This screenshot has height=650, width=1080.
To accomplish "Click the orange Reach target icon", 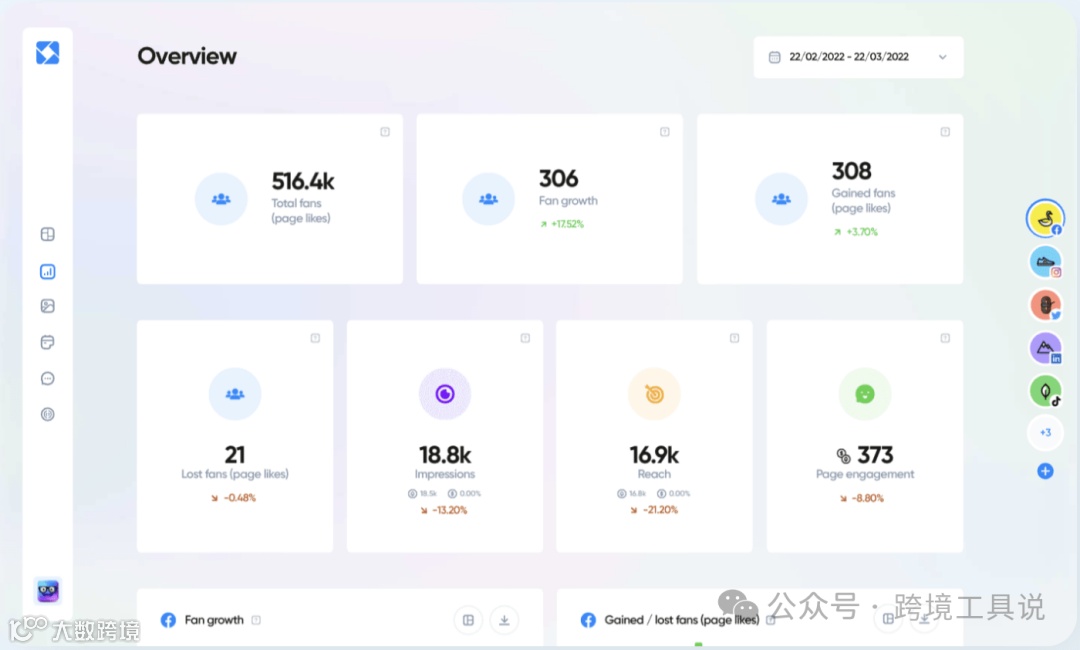I will [x=654, y=394].
